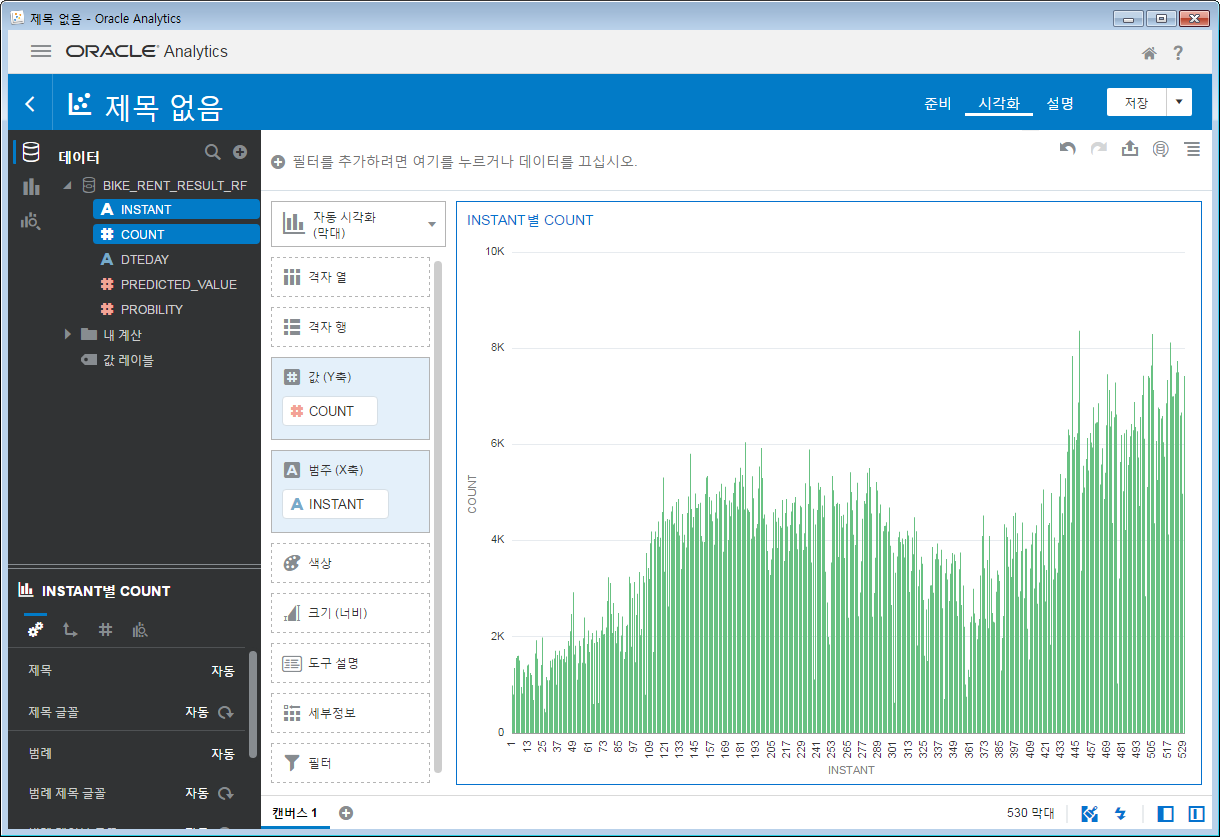The height and width of the screenshot is (837, 1220).
Task: Add a new canvas
Action: pyautogui.click(x=346, y=813)
